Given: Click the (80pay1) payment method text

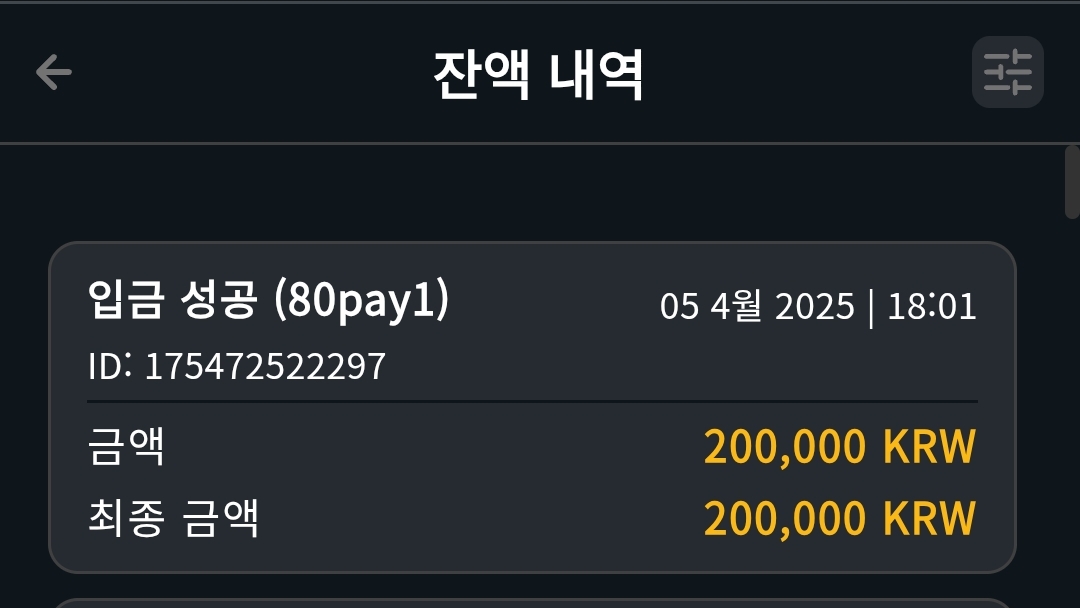Looking at the screenshot, I should coord(362,302).
